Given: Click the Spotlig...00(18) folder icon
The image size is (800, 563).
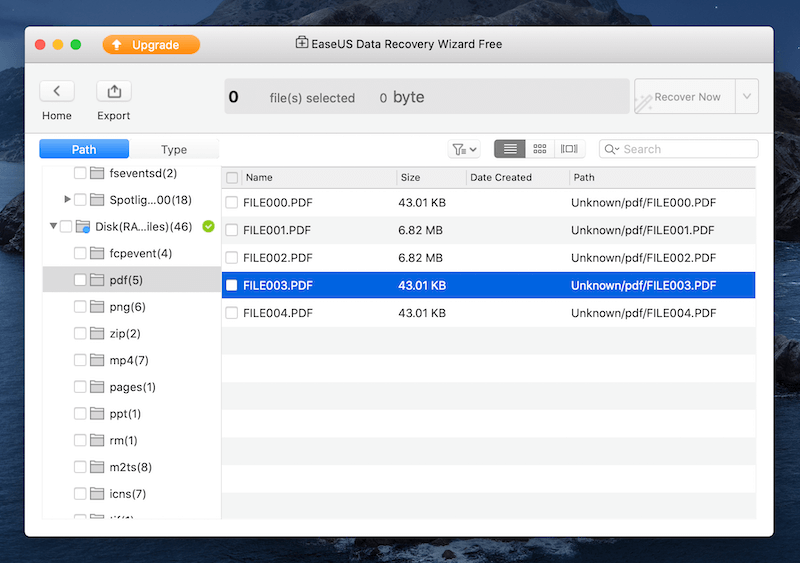Looking at the screenshot, I should [97, 200].
